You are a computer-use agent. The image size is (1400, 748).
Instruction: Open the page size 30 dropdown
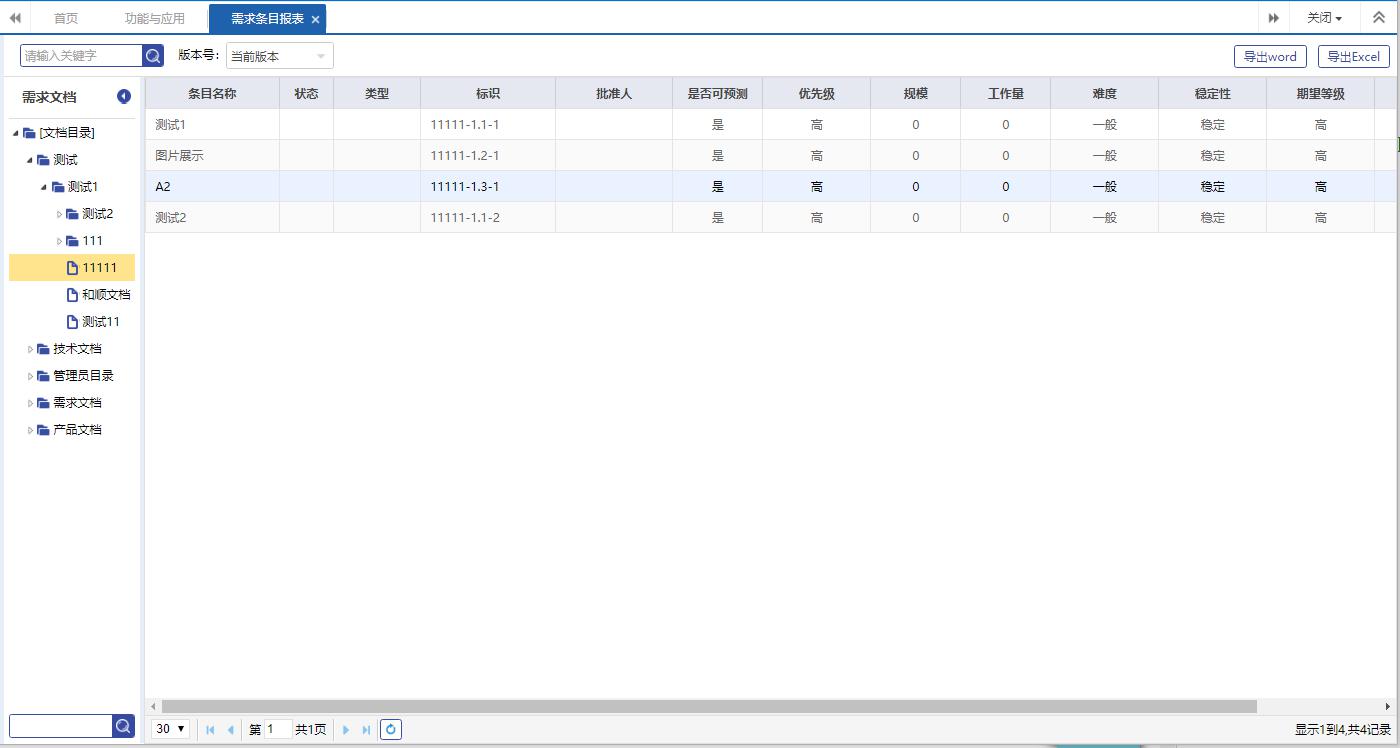tap(170, 730)
